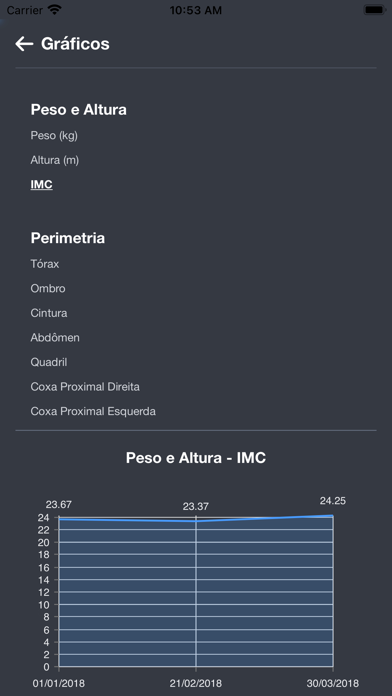Click the 21/02/2018 date on chart axis
Screen dimensions: 392x696
pyautogui.click(x=196, y=683)
